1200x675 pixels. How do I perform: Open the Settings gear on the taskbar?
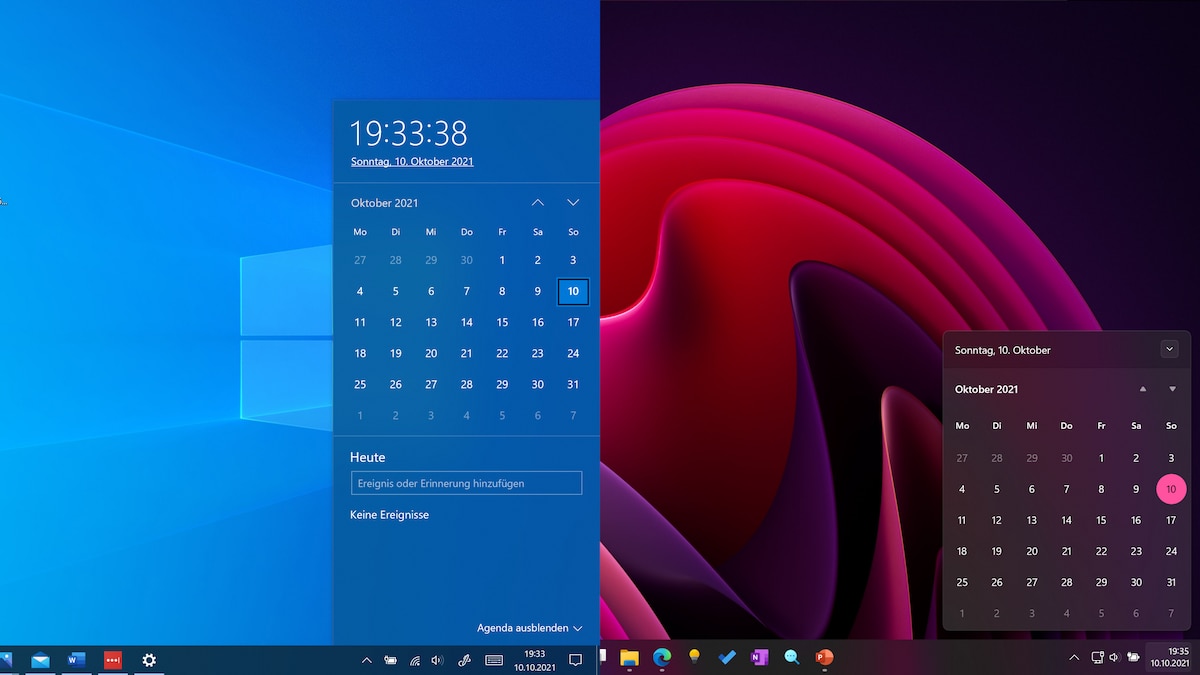(x=148, y=660)
